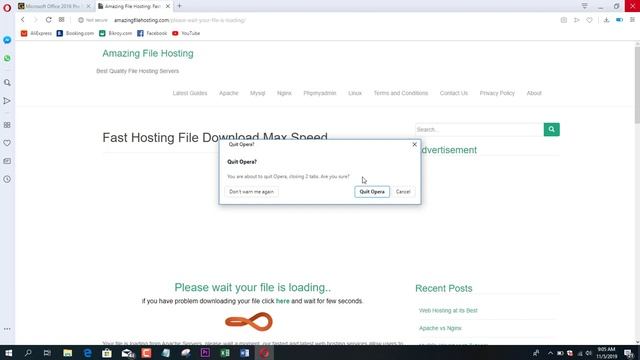Screen dimensions: 640x360
Task: Click the site search field
Action: [480, 129]
